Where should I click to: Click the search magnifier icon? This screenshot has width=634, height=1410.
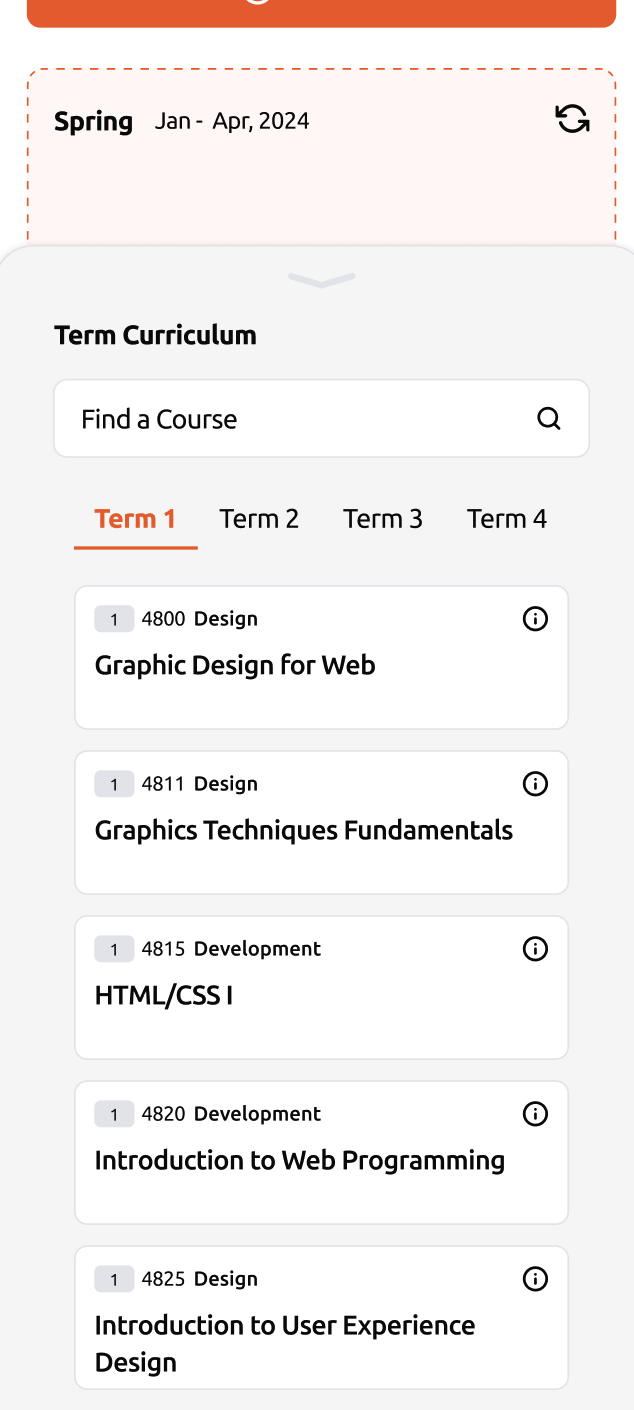click(x=549, y=419)
